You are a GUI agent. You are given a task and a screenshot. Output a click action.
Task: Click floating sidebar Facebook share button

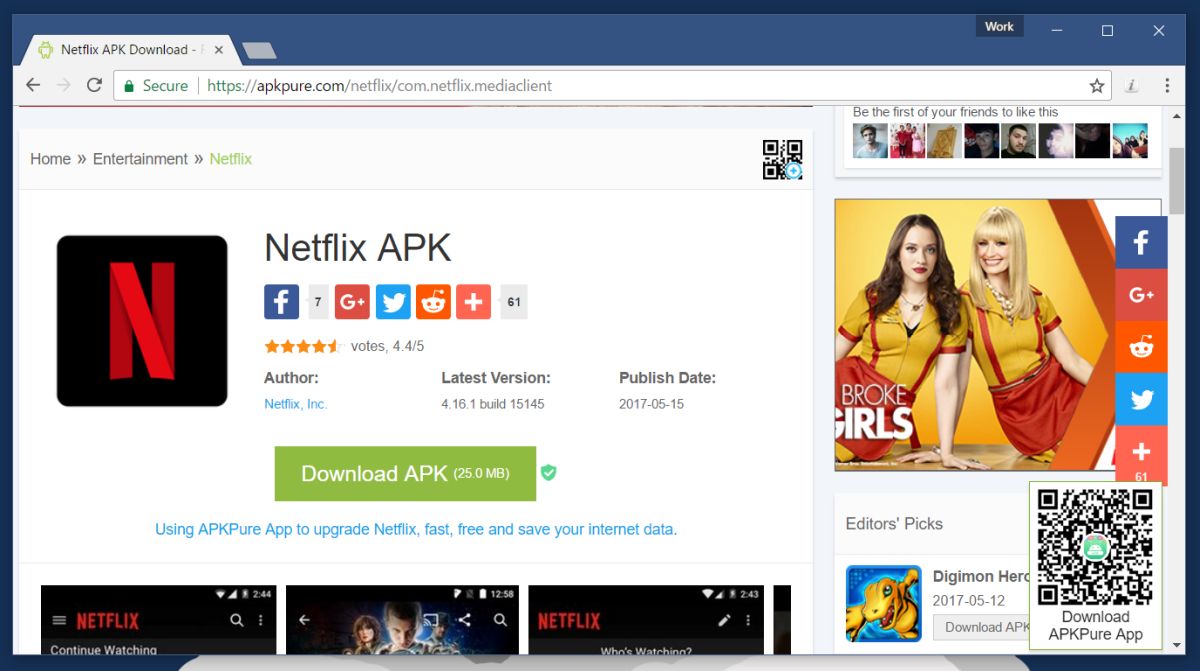pyautogui.click(x=1141, y=242)
